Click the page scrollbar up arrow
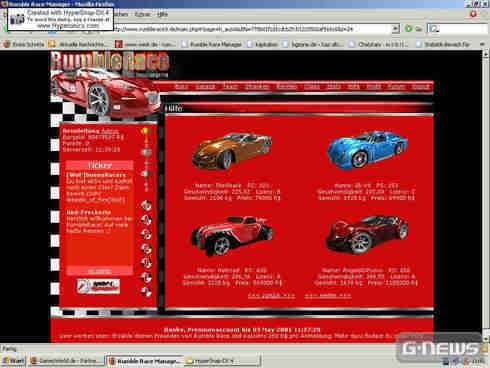Viewport: 490px width, 368px height. click(486, 53)
